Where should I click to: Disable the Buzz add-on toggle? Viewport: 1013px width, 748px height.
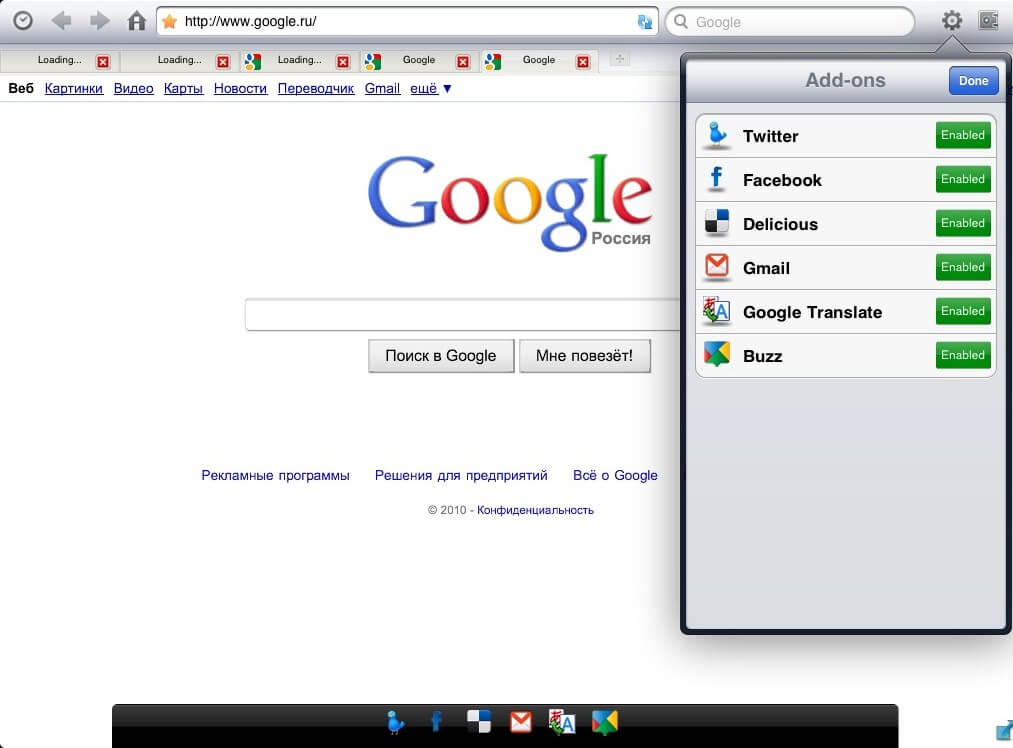963,355
